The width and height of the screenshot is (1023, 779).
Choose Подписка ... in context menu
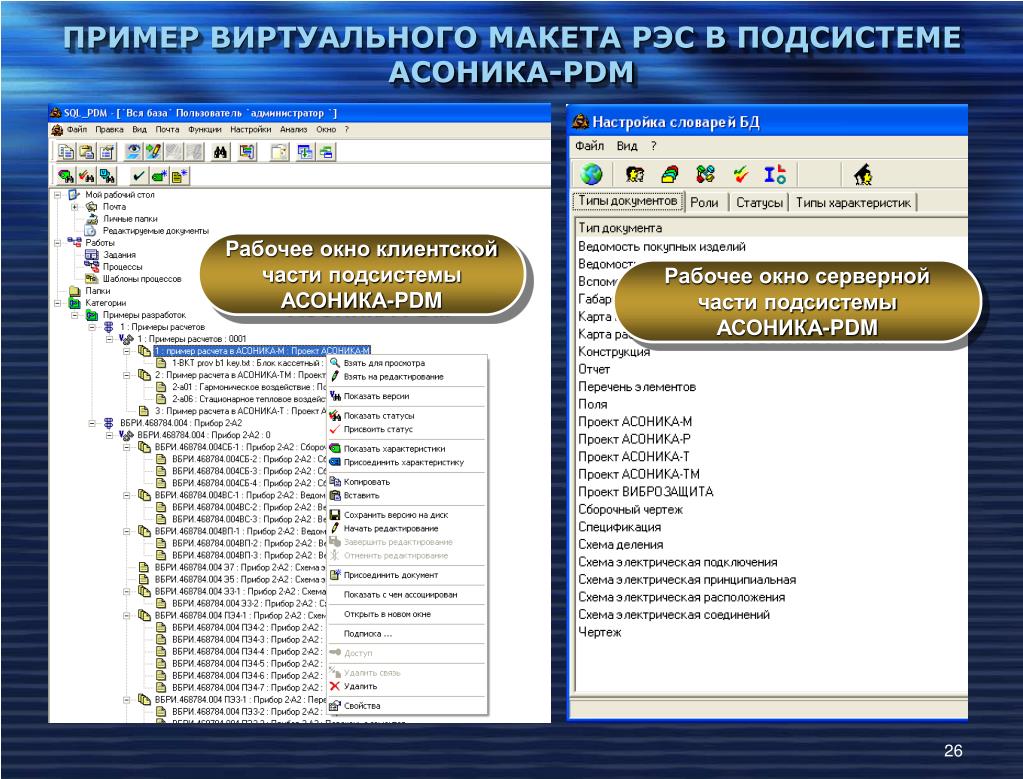pyautogui.click(x=368, y=634)
